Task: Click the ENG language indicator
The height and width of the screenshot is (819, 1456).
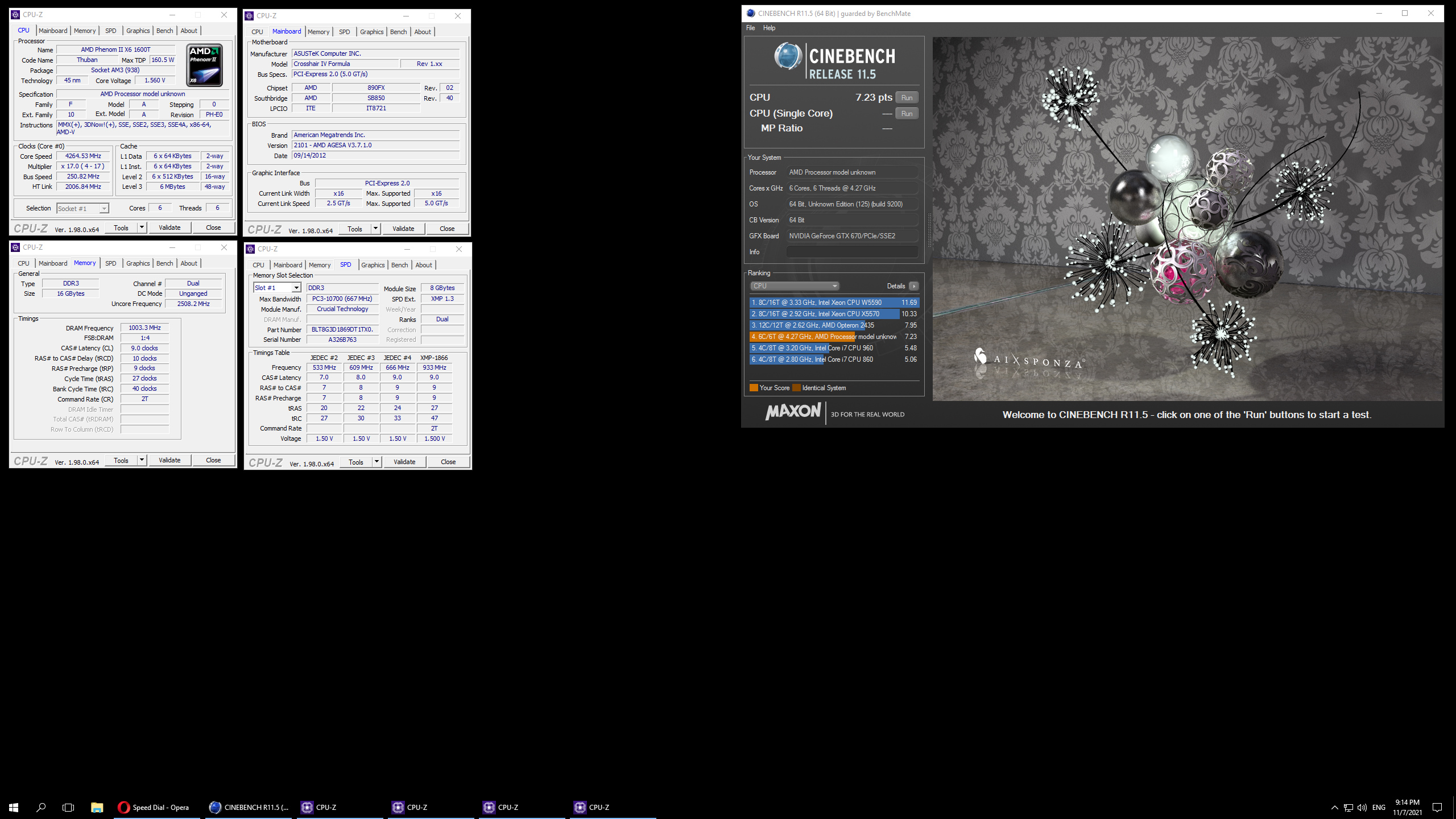Action: click(1379, 808)
